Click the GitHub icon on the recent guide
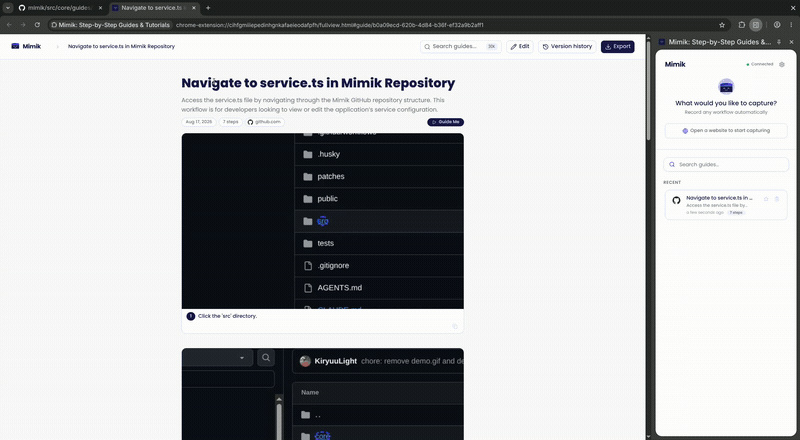800x440 pixels. tap(676, 200)
